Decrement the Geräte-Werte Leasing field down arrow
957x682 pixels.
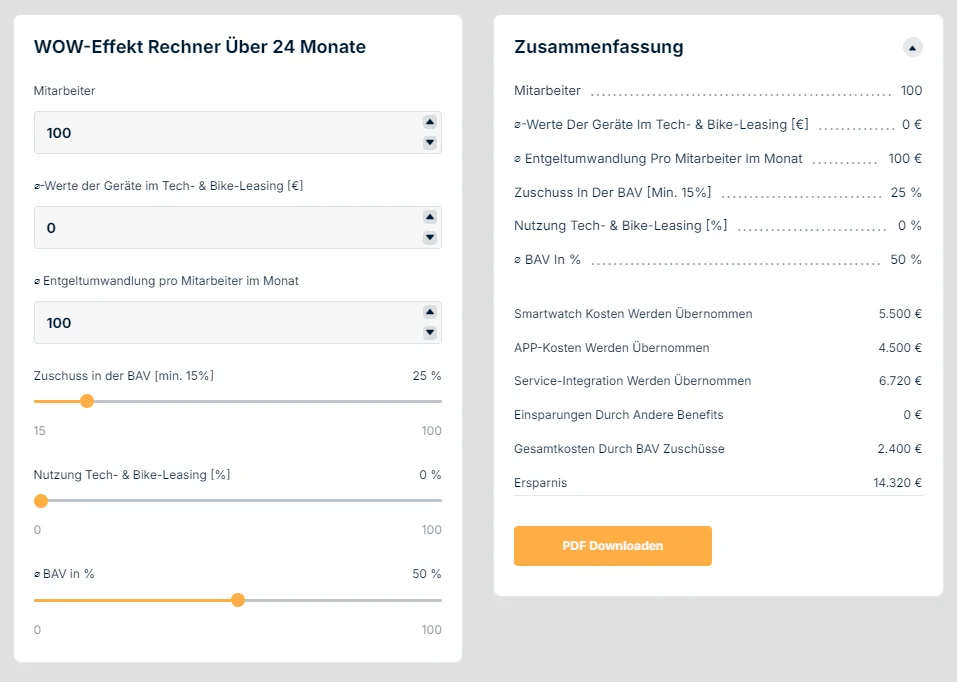pos(430,238)
